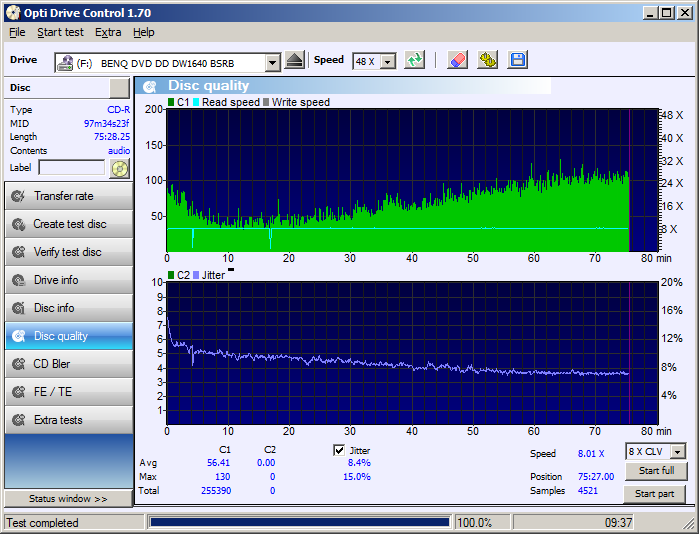Image resolution: width=699 pixels, height=534 pixels.
Task: Expand the drive selection dropdown
Action: coord(272,63)
